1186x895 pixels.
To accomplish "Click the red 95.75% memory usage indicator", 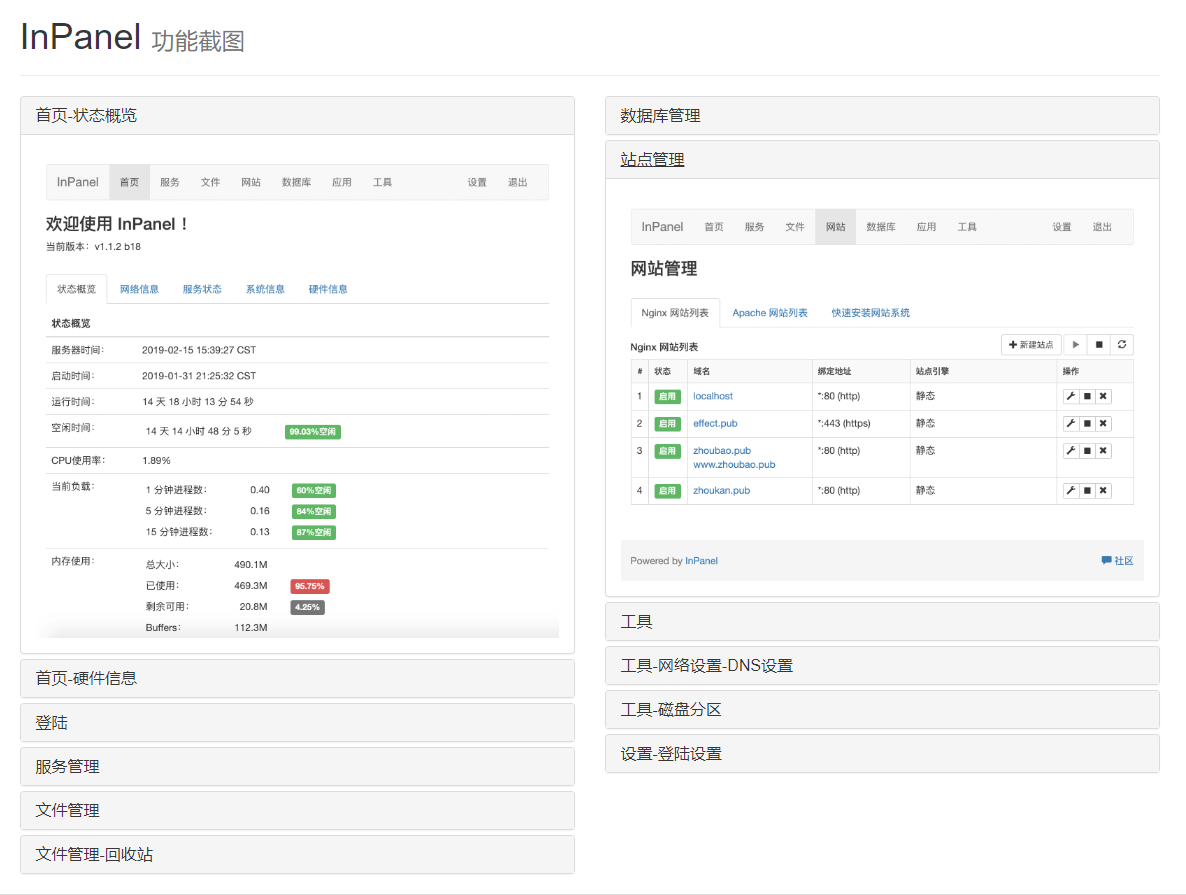I will point(310,586).
